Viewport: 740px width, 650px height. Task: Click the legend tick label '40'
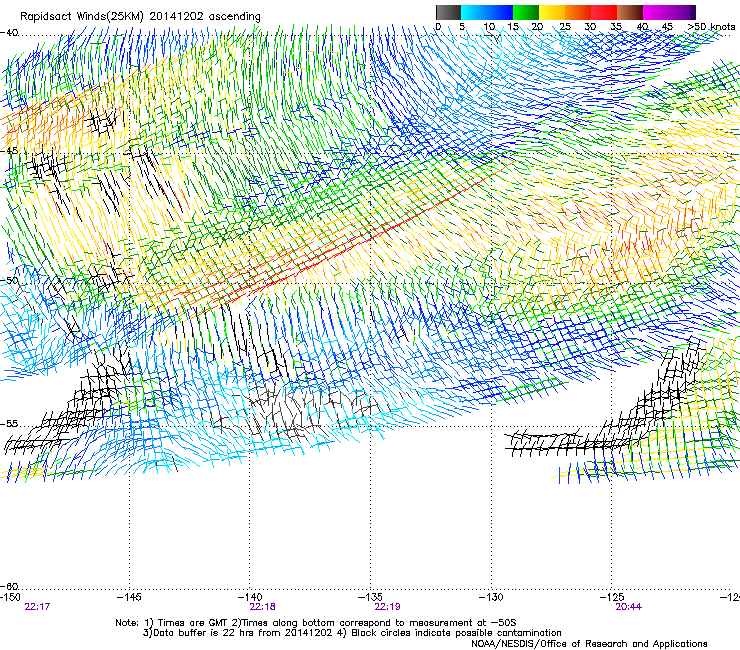[642, 27]
